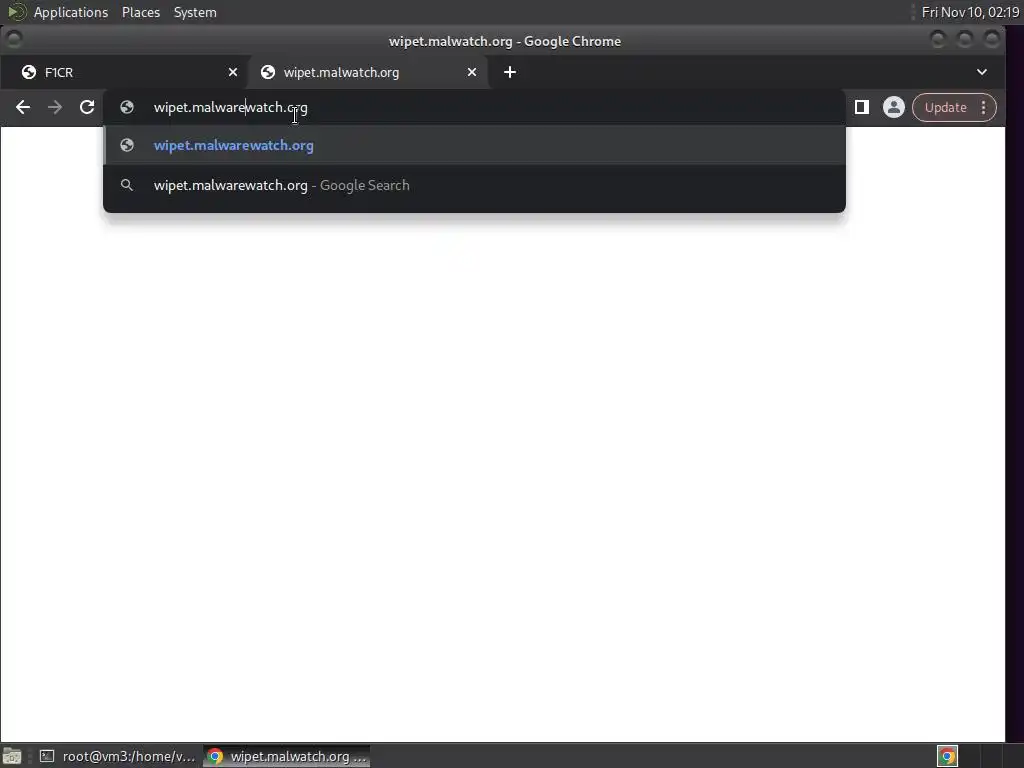
Task: Choose wipet.malwarewatch.org URL suggestion
Action: coord(474,145)
